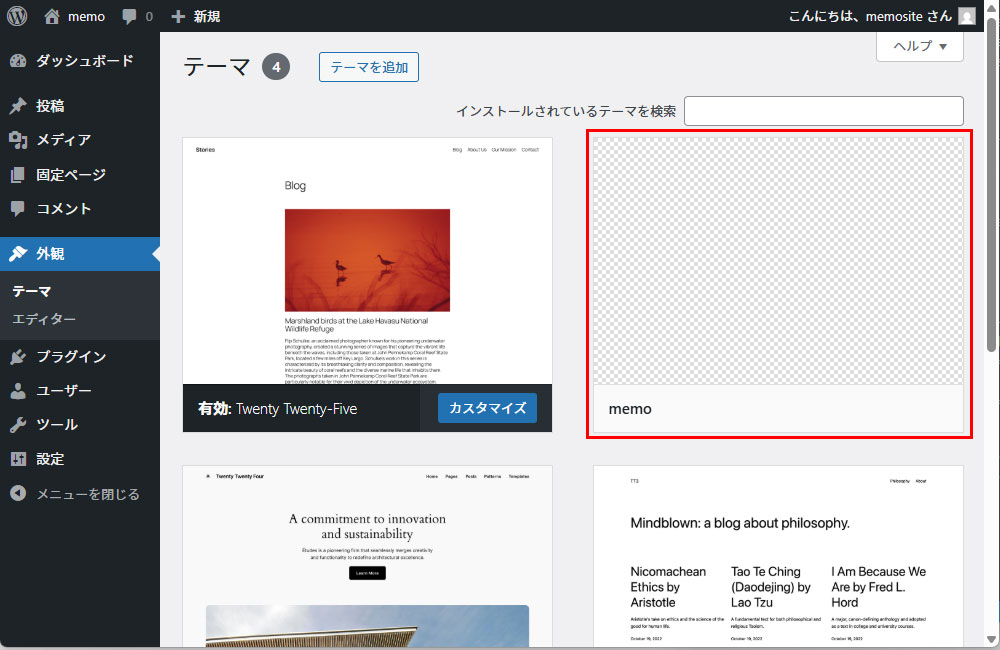Click the WordPress logo icon
Screen dimensions: 1000x650
(17, 16)
